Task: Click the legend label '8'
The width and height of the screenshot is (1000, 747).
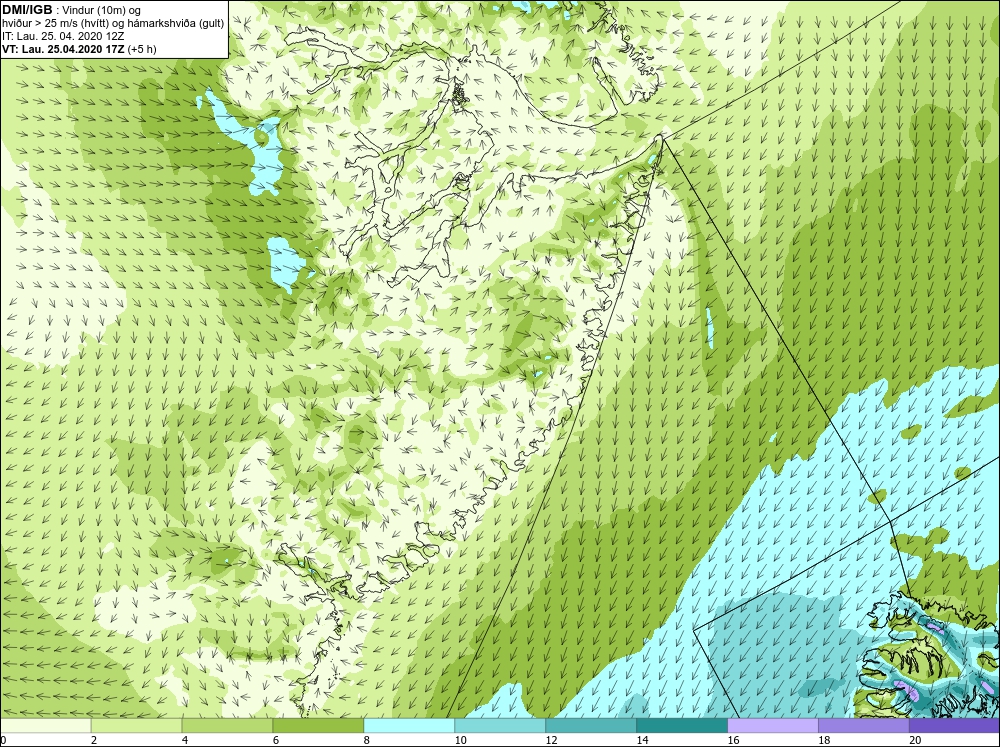Action: 367,740
